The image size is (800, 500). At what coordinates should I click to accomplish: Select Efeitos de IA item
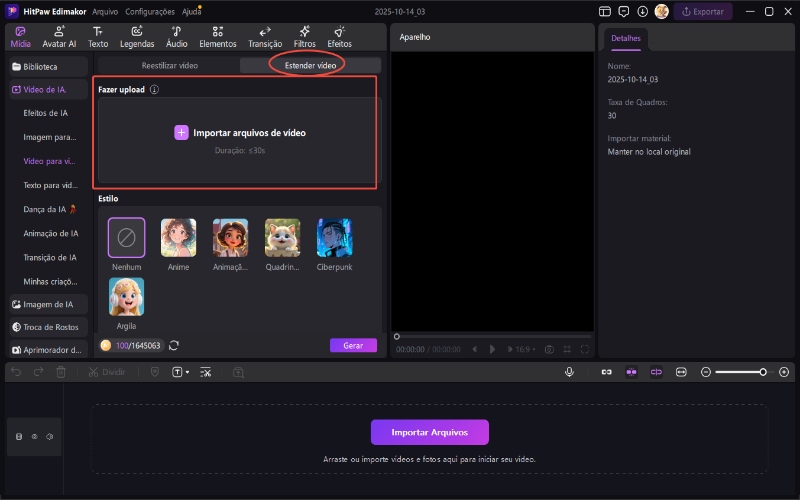coord(45,113)
